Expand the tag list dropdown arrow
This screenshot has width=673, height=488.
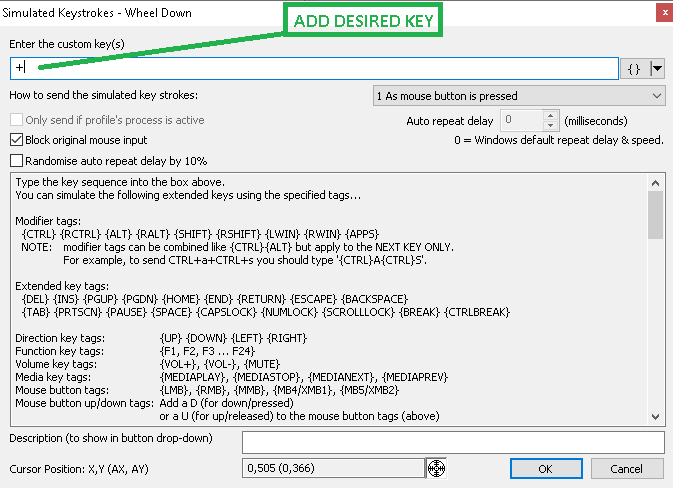pos(657,69)
